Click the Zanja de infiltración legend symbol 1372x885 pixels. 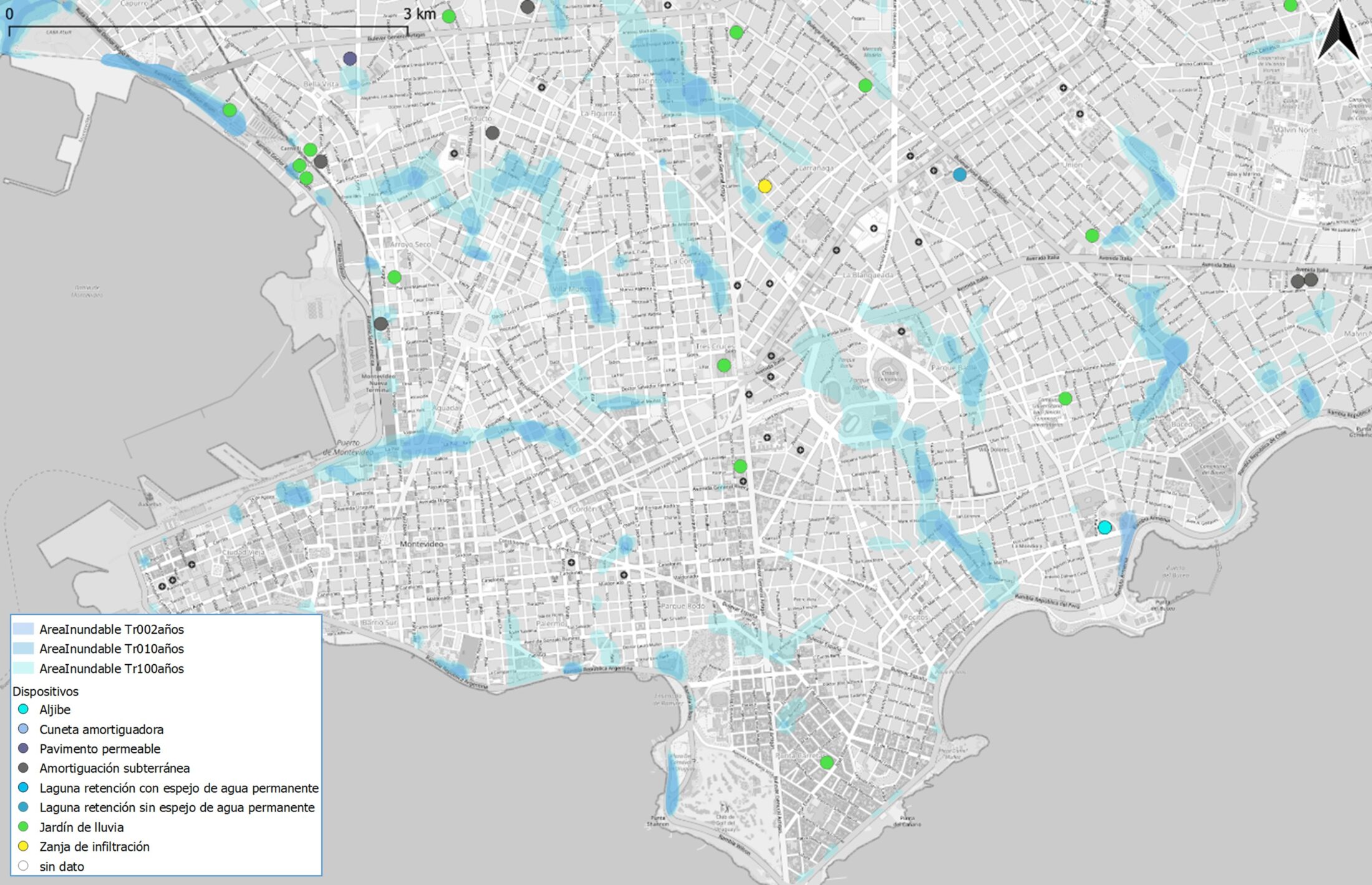(23, 846)
